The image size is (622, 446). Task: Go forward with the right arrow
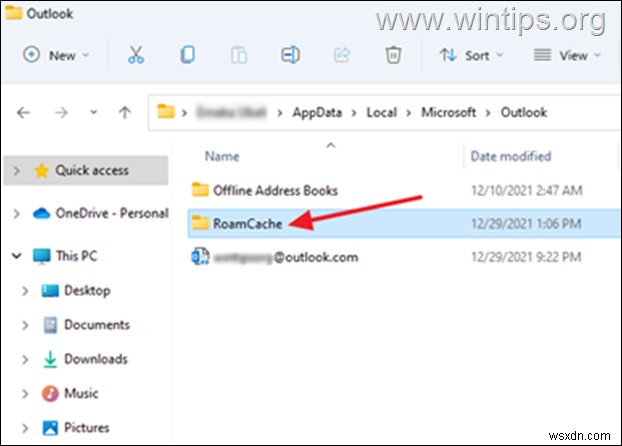(61, 113)
